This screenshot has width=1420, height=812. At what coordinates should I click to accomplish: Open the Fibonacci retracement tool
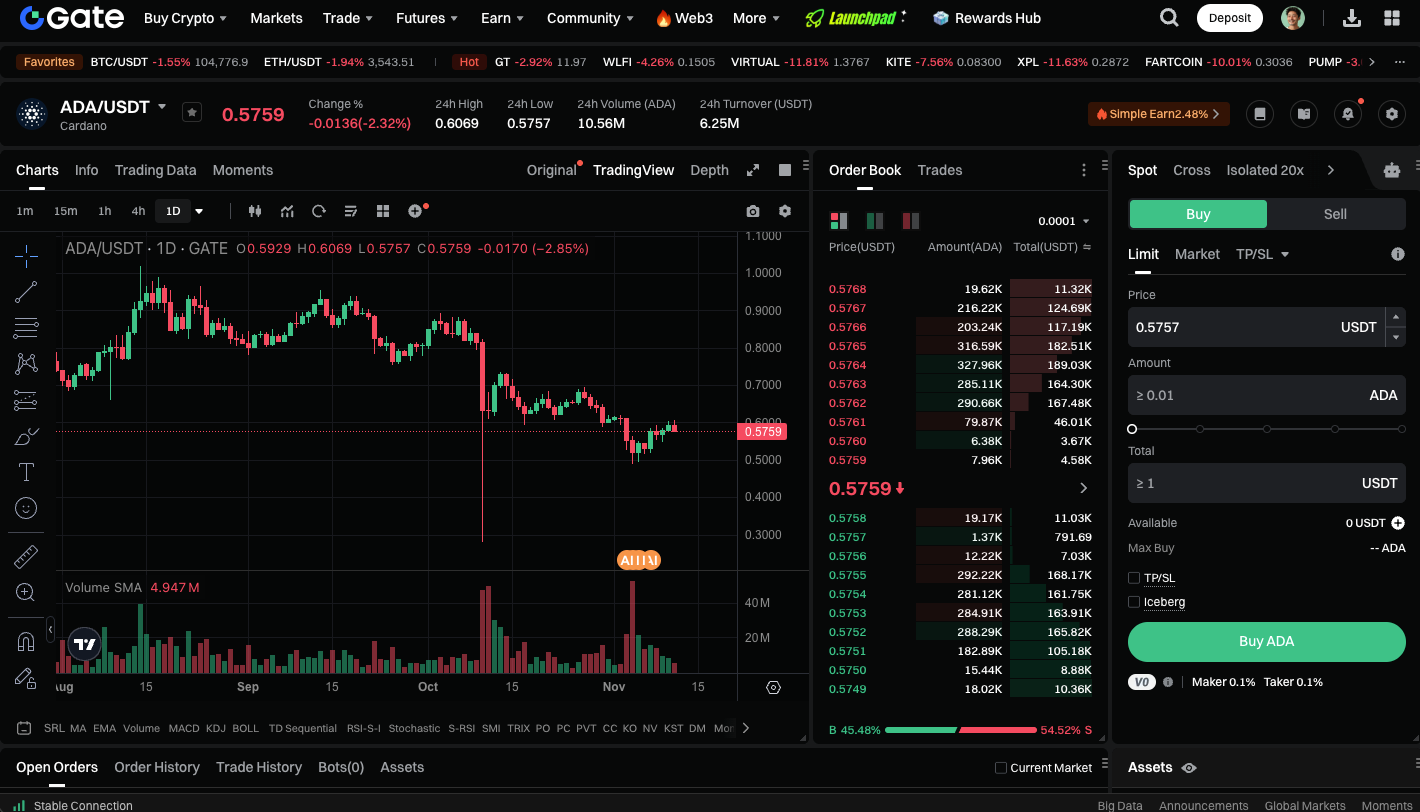[x=26, y=328]
